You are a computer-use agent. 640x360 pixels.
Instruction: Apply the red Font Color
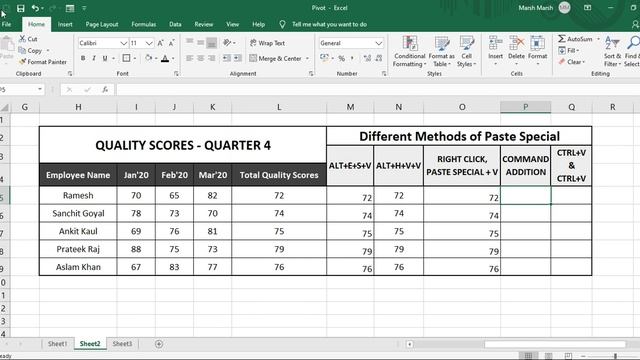coord(165,58)
